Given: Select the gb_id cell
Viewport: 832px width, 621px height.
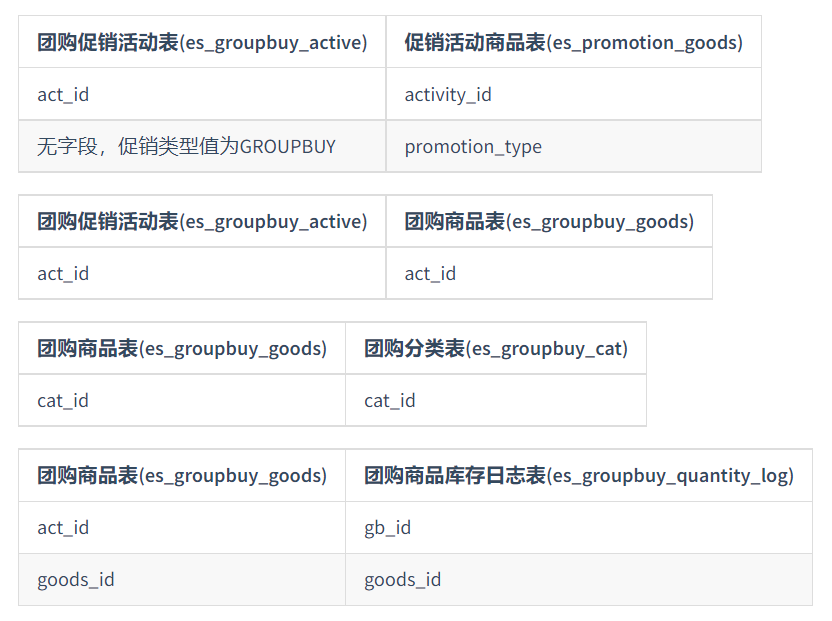Looking at the screenshot, I should [579, 527].
